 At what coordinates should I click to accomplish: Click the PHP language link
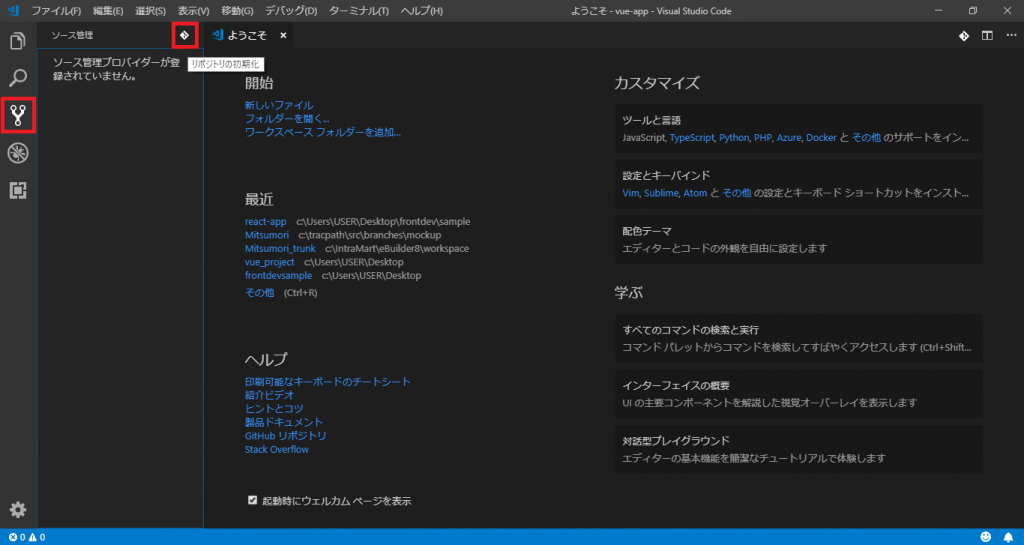(x=763, y=138)
